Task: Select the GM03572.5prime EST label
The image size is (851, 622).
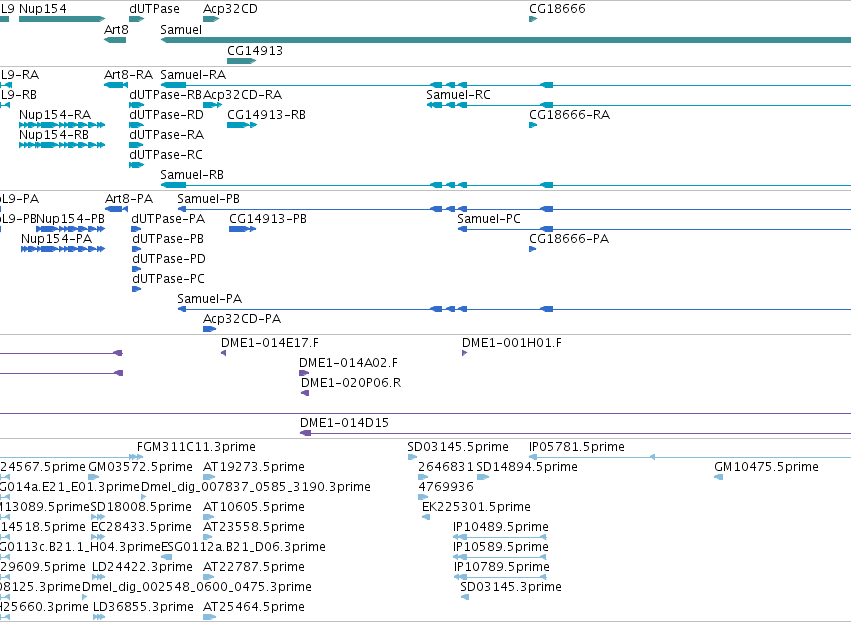Action: coord(141,467)
